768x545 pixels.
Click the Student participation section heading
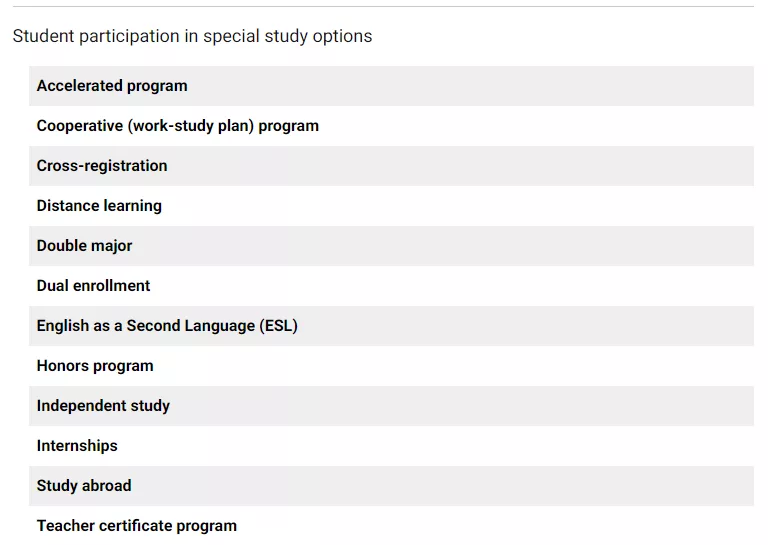pyautogui.click(x=192, y=36)
